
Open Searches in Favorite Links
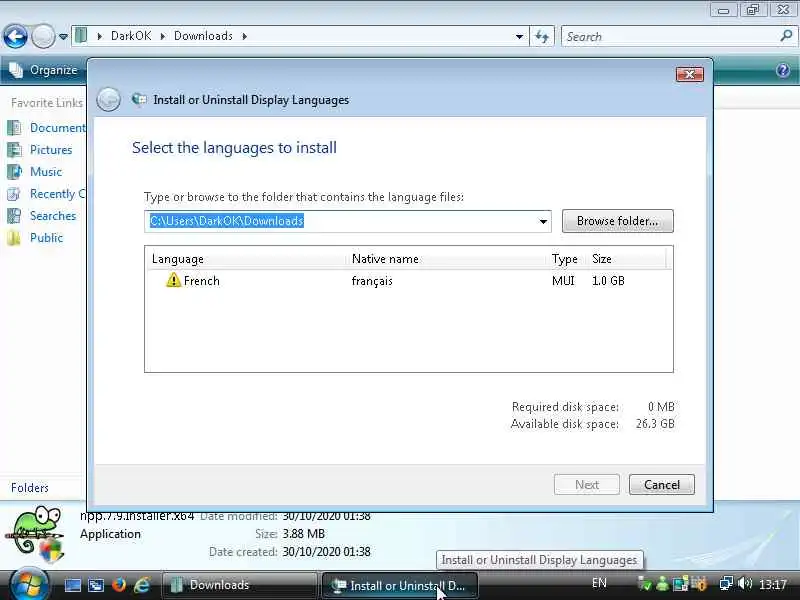(53, 216)
